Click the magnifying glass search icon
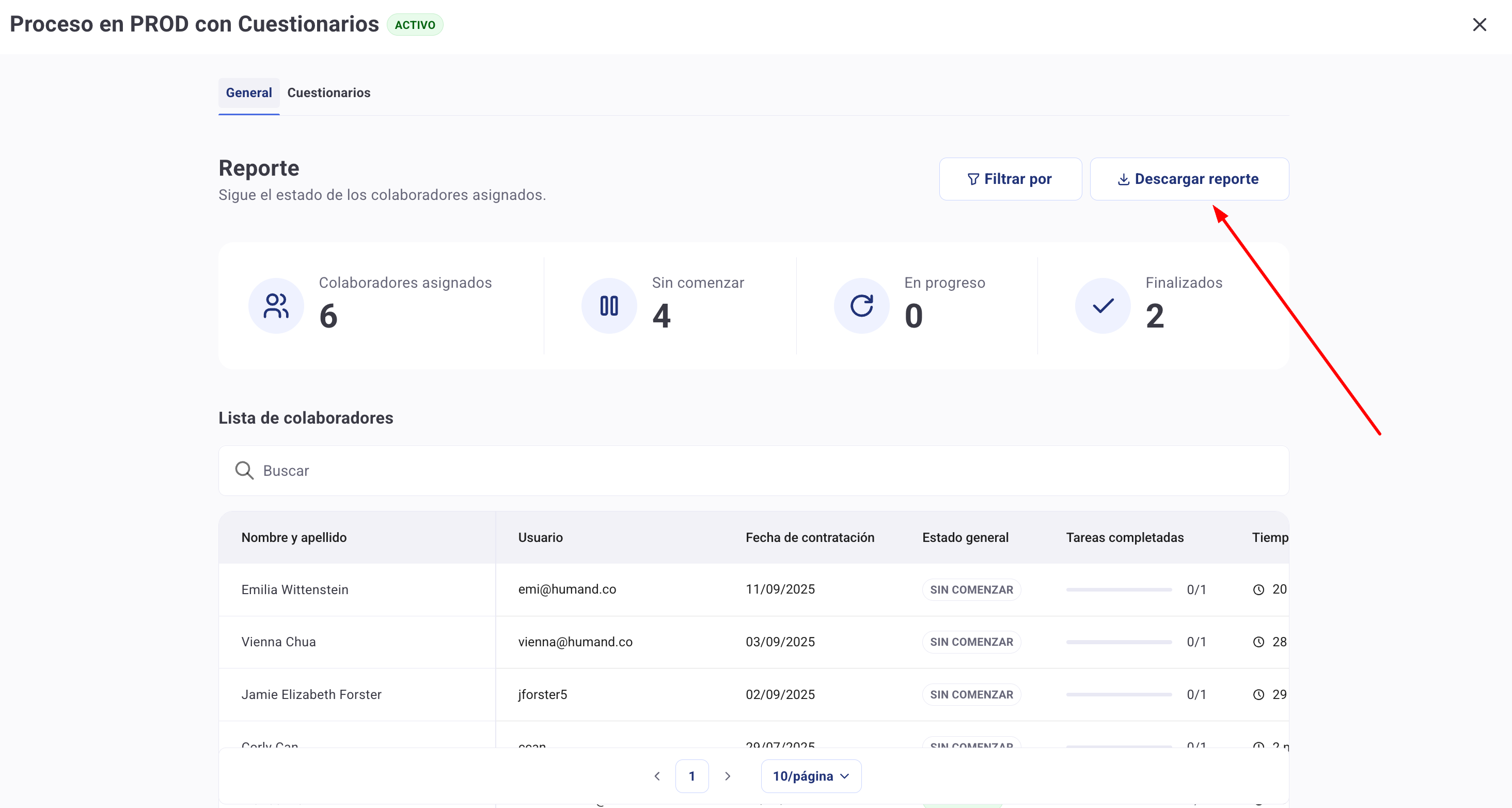Image resolution: width=1512 pixels, height=808 pixels. coord(244,470)
